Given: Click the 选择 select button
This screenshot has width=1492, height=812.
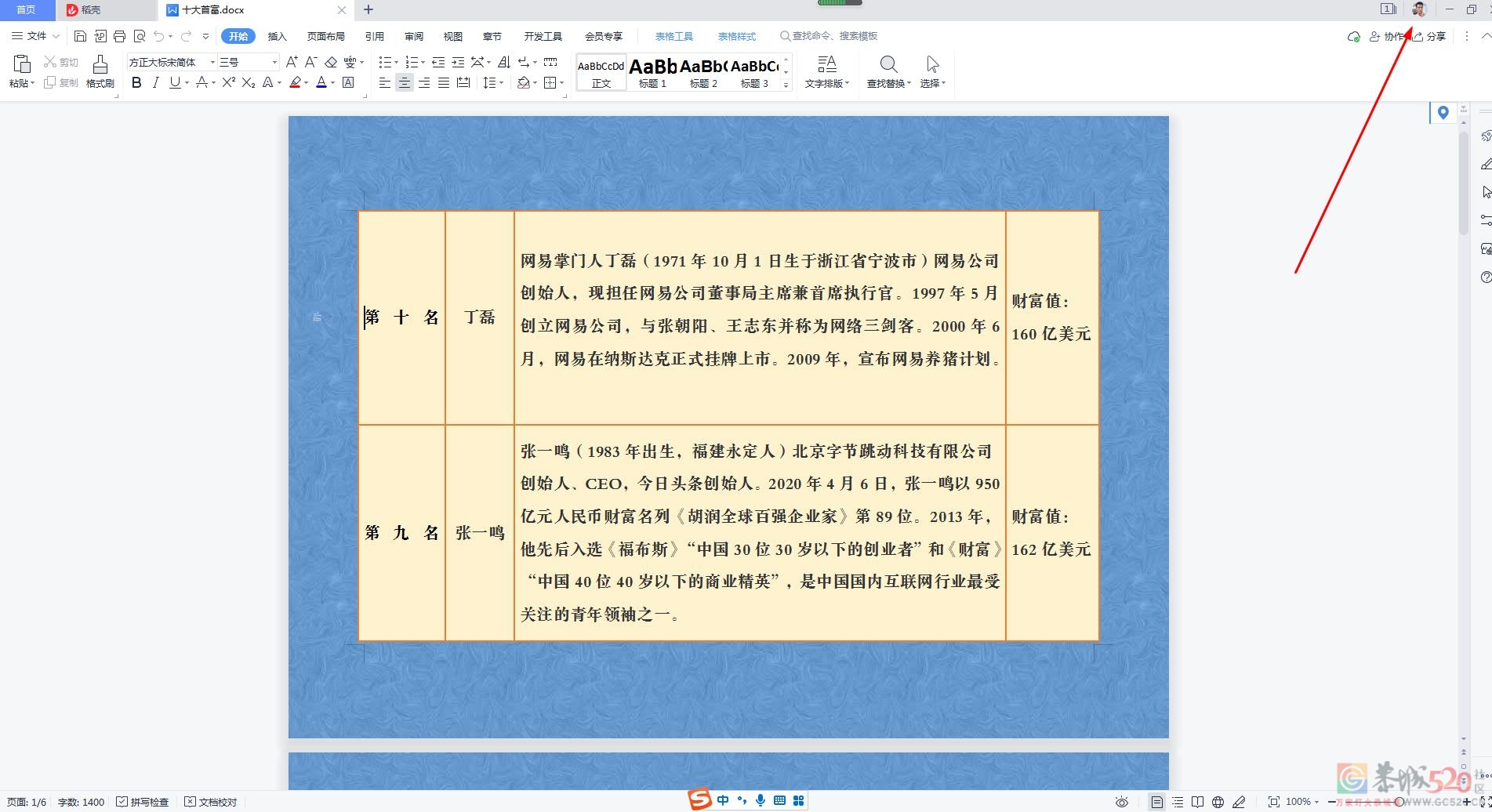Looking at the screenshot, I should 932,71.
